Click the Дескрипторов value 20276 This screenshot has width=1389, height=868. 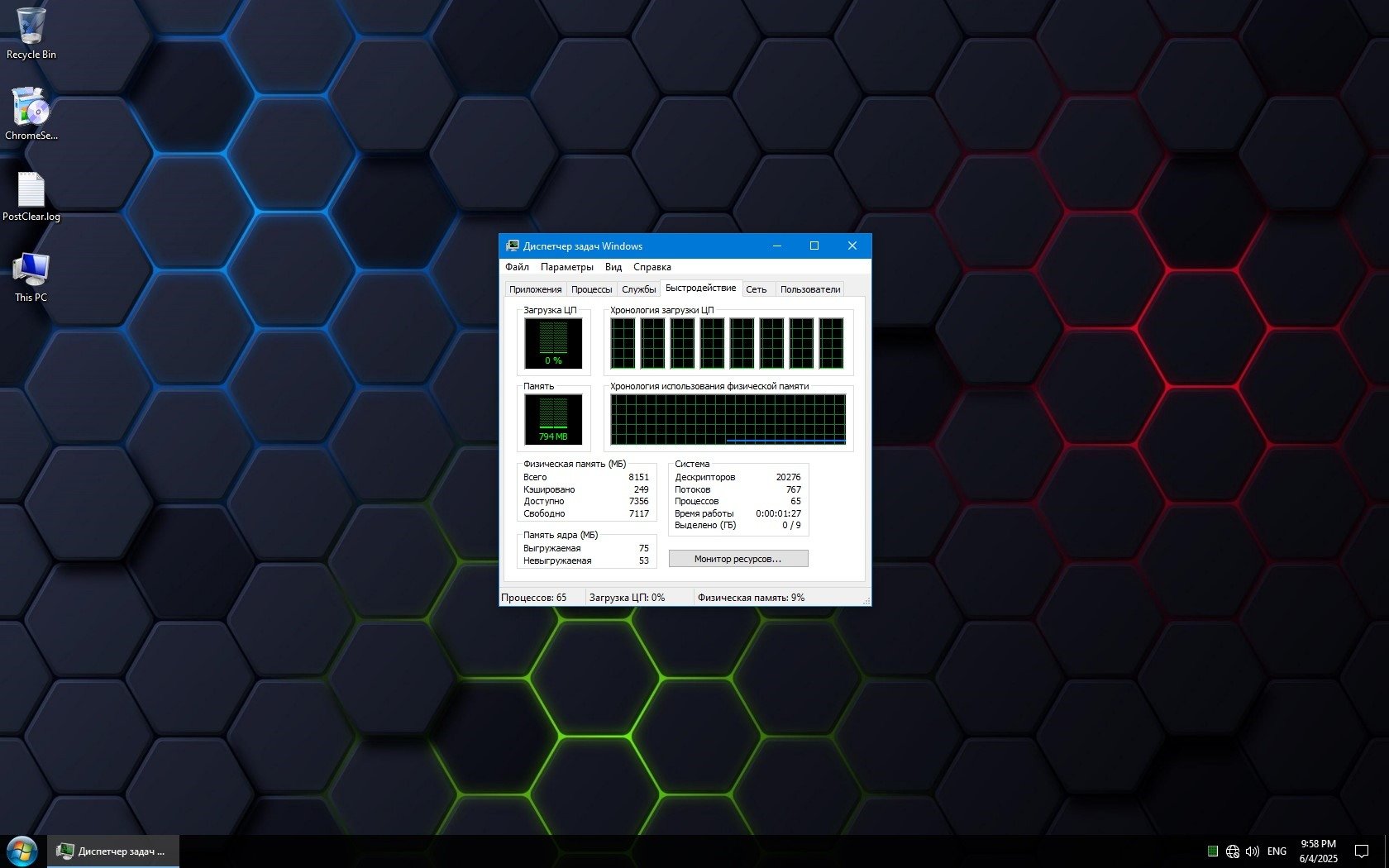(x=788, y=477)
